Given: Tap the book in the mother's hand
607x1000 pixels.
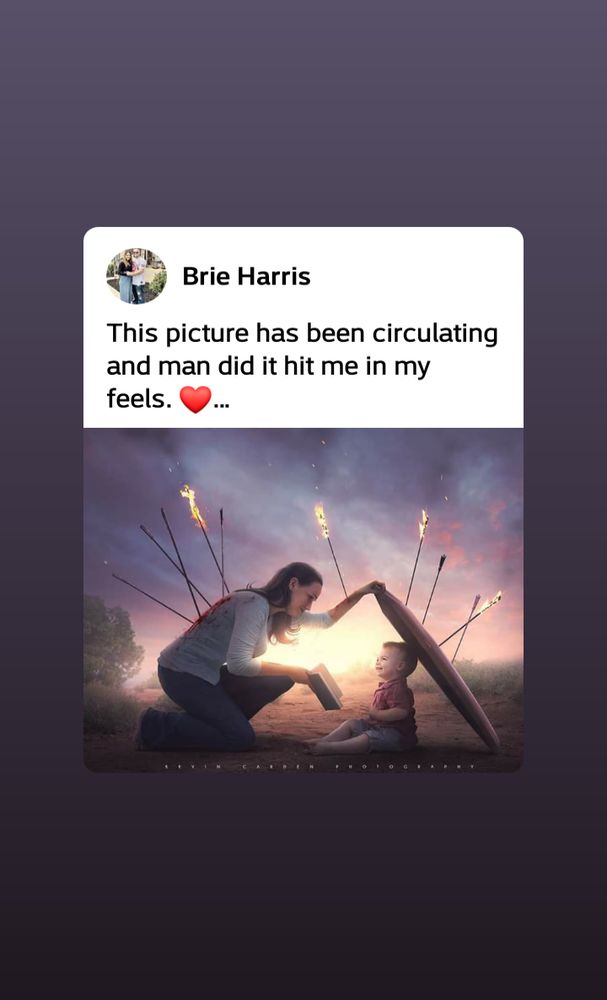Looking at the screenshot, I should [x=326, y=687].
